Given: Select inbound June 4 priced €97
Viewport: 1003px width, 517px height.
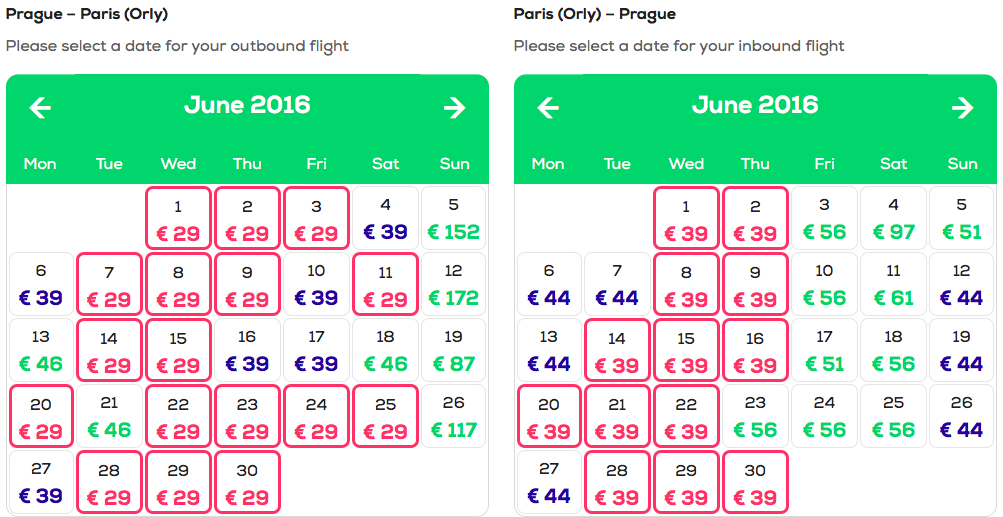Looking at the screenshot, I should click(894, 218).
